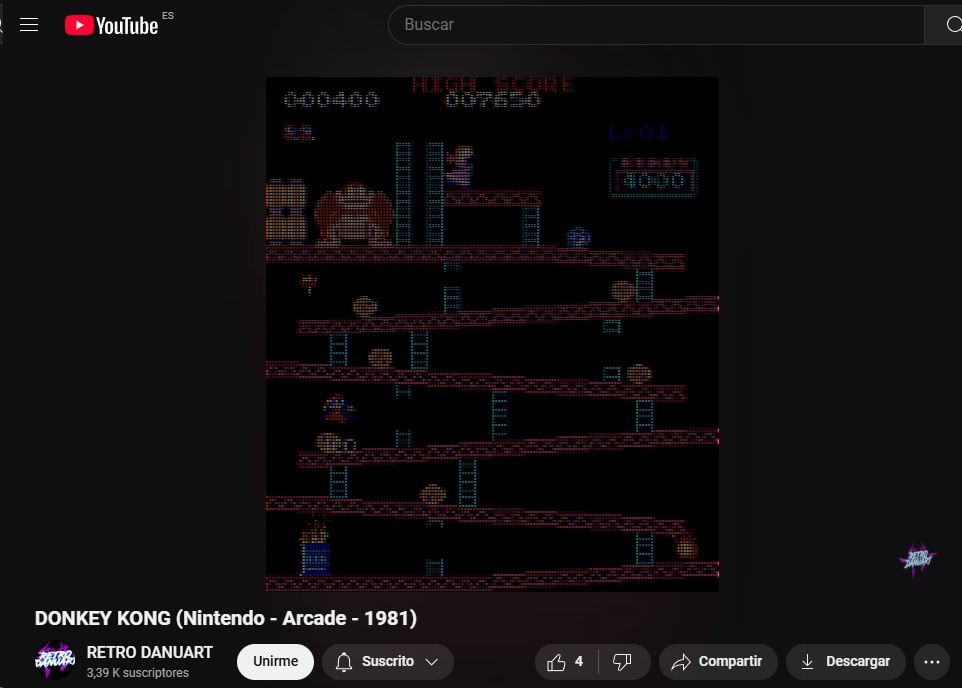
Task: Click the magnifier search button
Action: [x=946, y=25]
